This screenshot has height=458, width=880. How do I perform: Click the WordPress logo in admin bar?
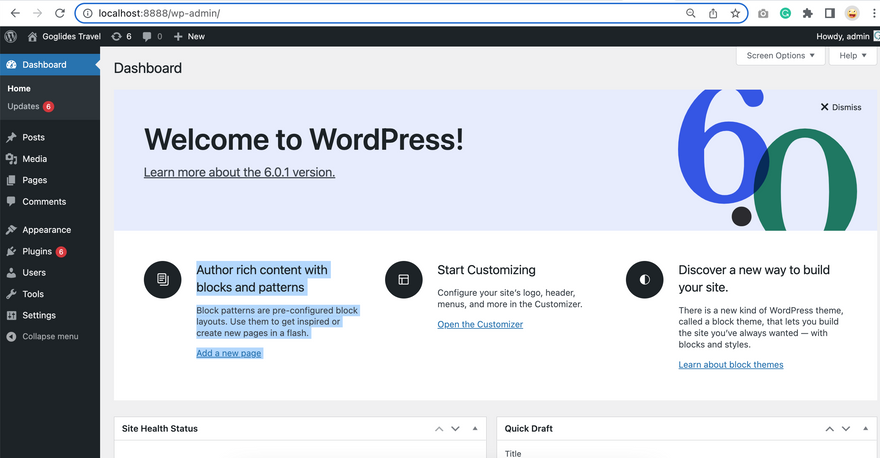11,36
